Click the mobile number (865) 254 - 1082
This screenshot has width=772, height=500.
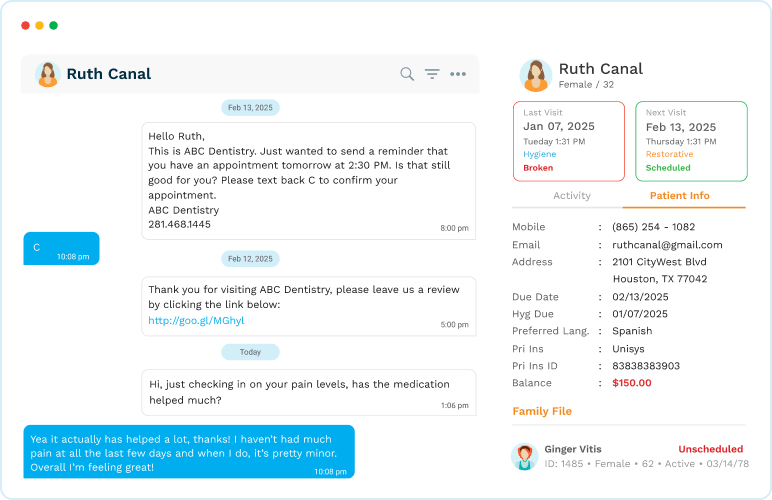(x=653, y=227)
